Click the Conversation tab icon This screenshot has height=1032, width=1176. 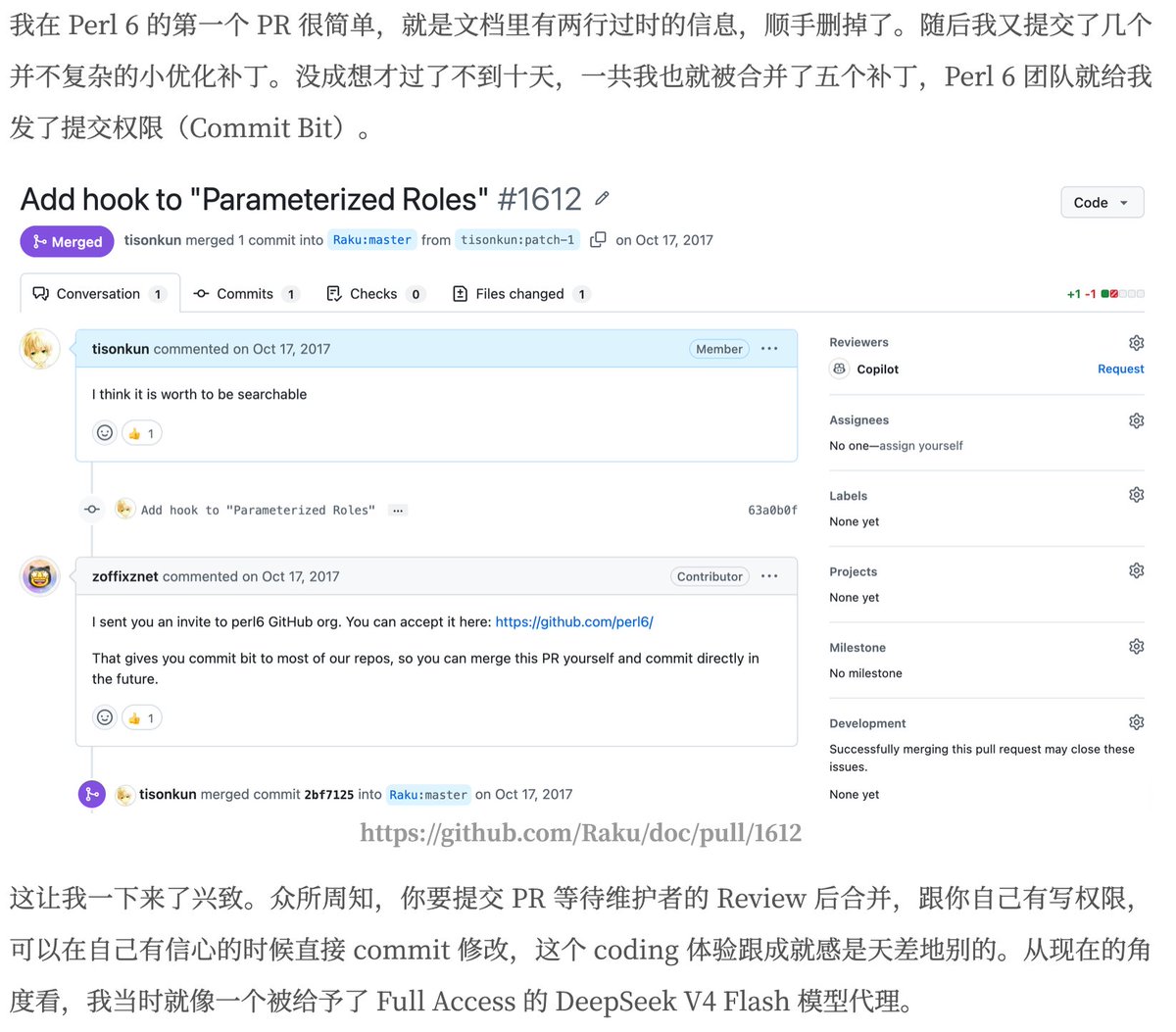coord(41,293)
